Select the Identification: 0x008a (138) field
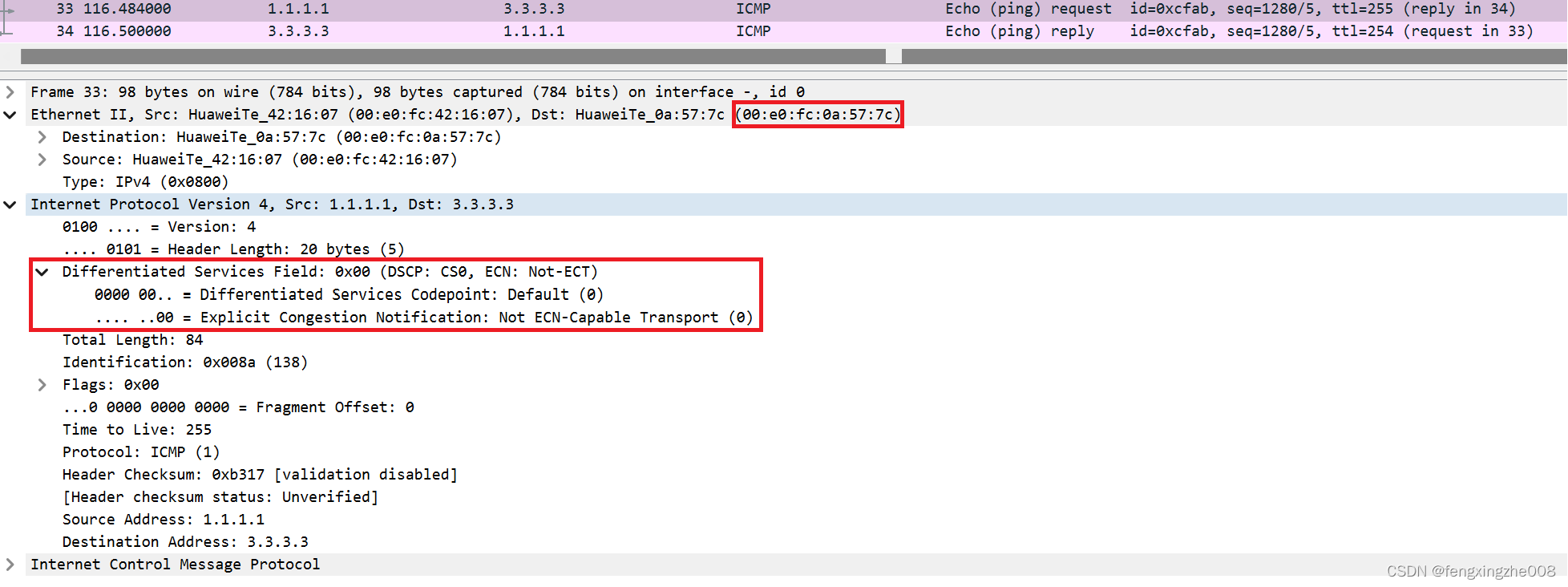Viewport: 1568px width, 587px height. point(185,362)
